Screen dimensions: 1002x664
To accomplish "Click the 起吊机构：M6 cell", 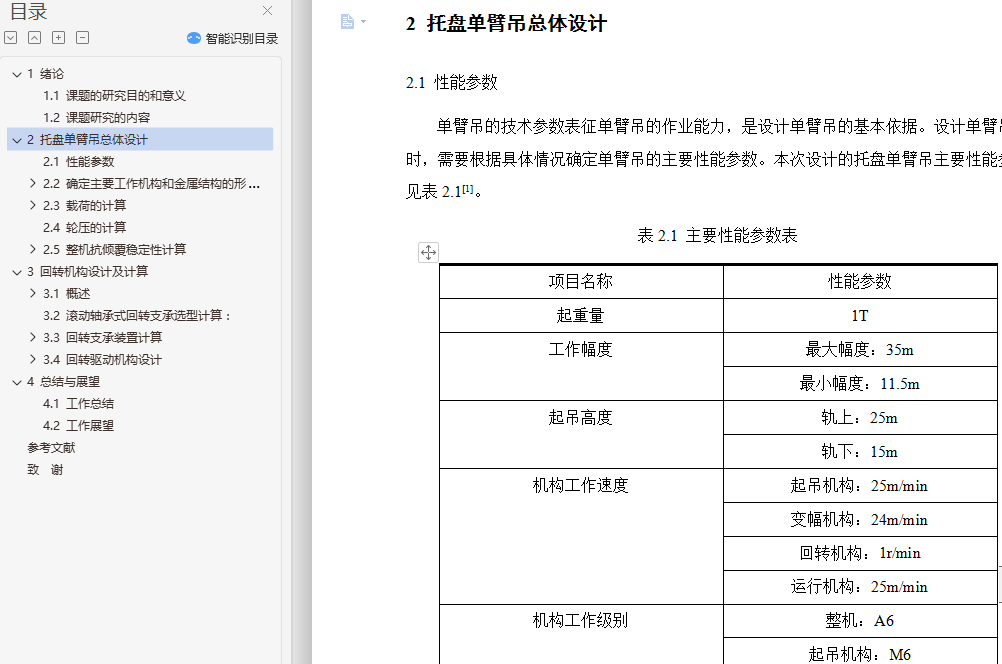I will [x=860, y=652].
